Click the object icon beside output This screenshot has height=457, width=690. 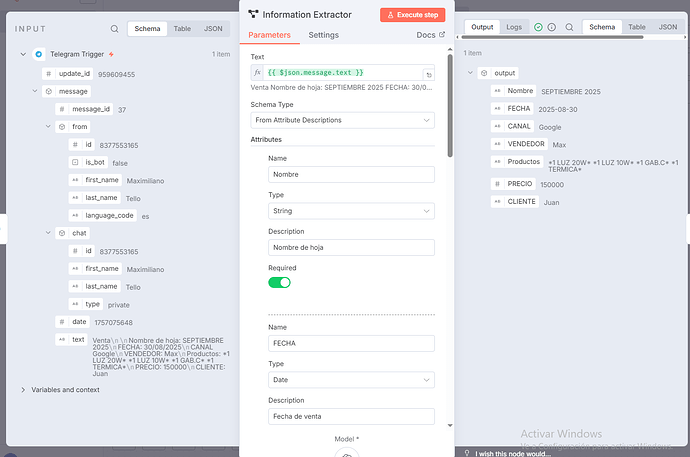[484, 73]
